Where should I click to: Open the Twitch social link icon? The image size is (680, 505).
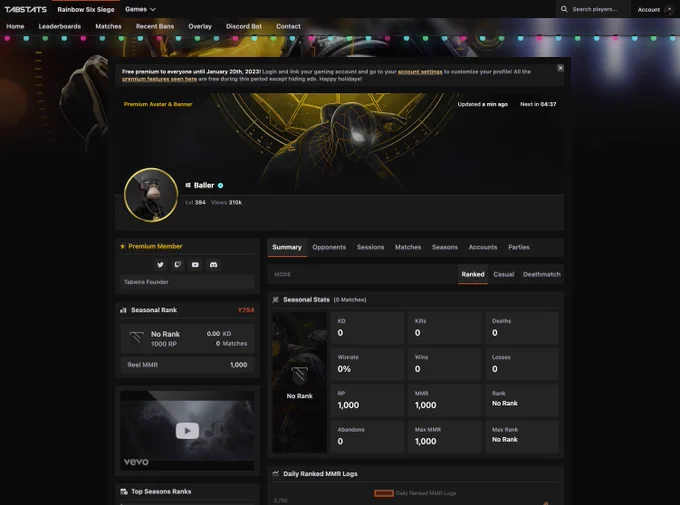[178, 265]
